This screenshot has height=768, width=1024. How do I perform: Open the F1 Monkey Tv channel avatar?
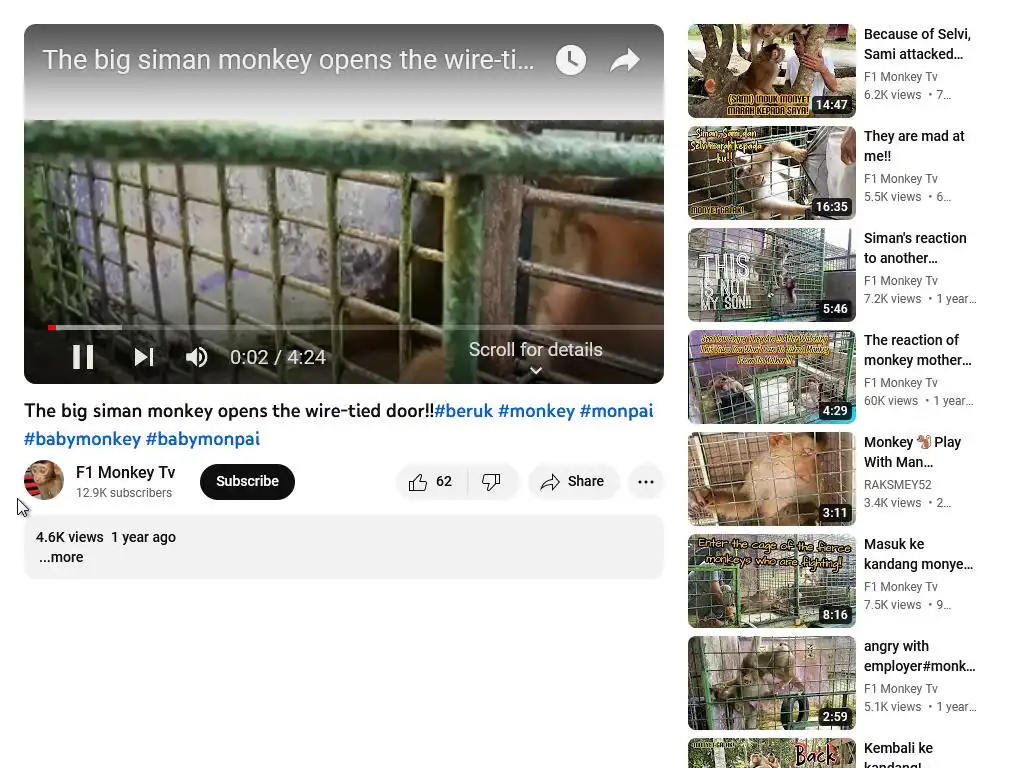(44, 480)
